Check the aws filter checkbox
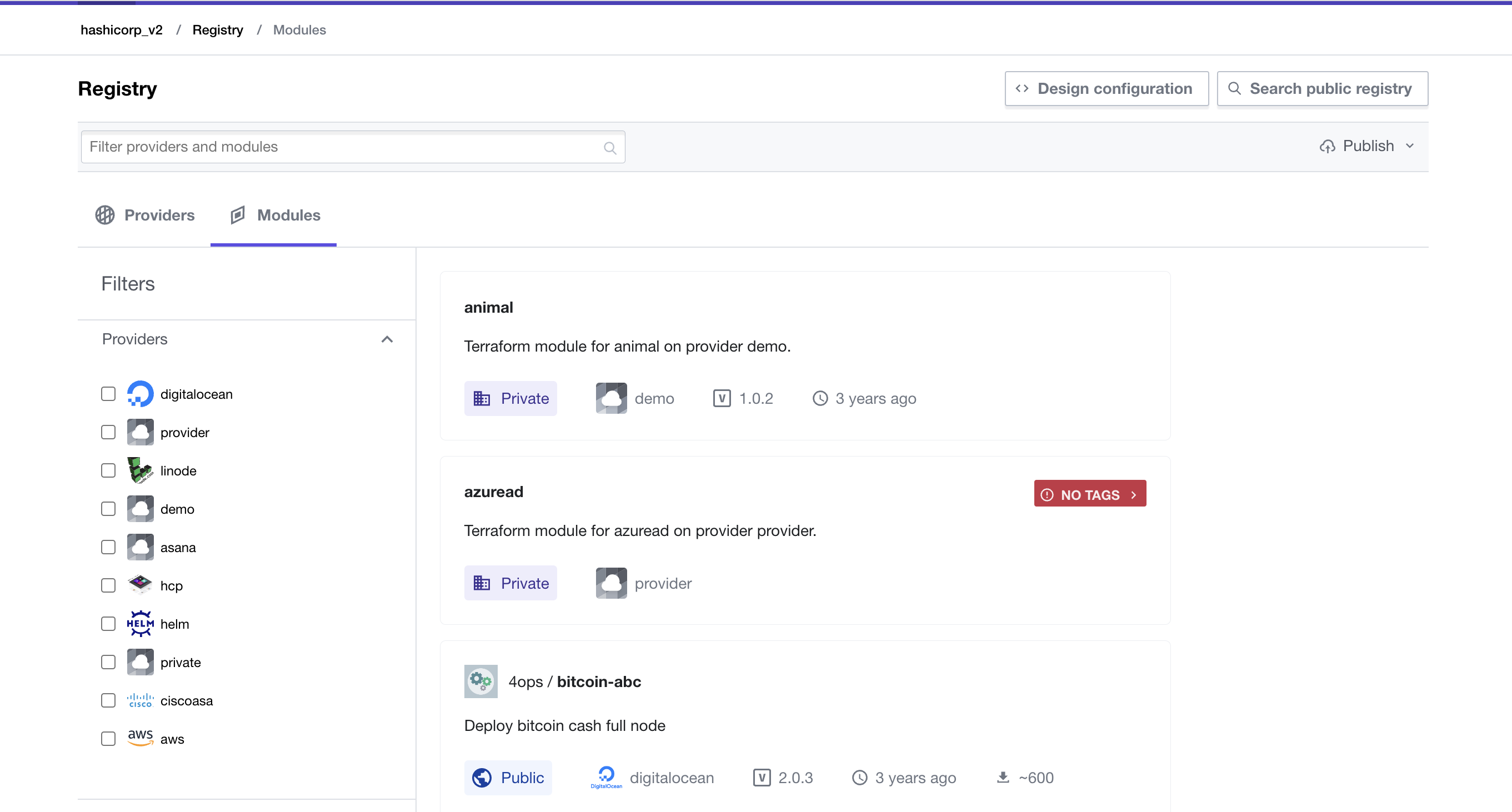Viewport: 1512px width, 812px height. coord(108,738)
